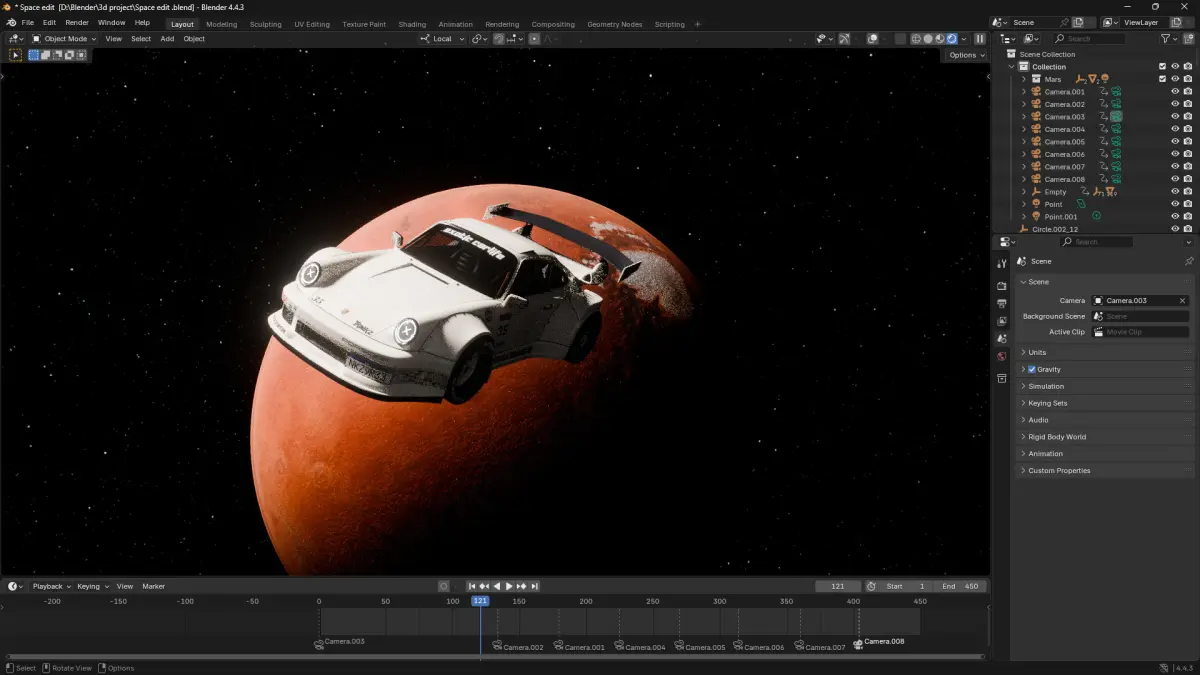This screenshot has width=1200, height=675.
Task: Open the timeline Marker menu
Action: [153, 586]
